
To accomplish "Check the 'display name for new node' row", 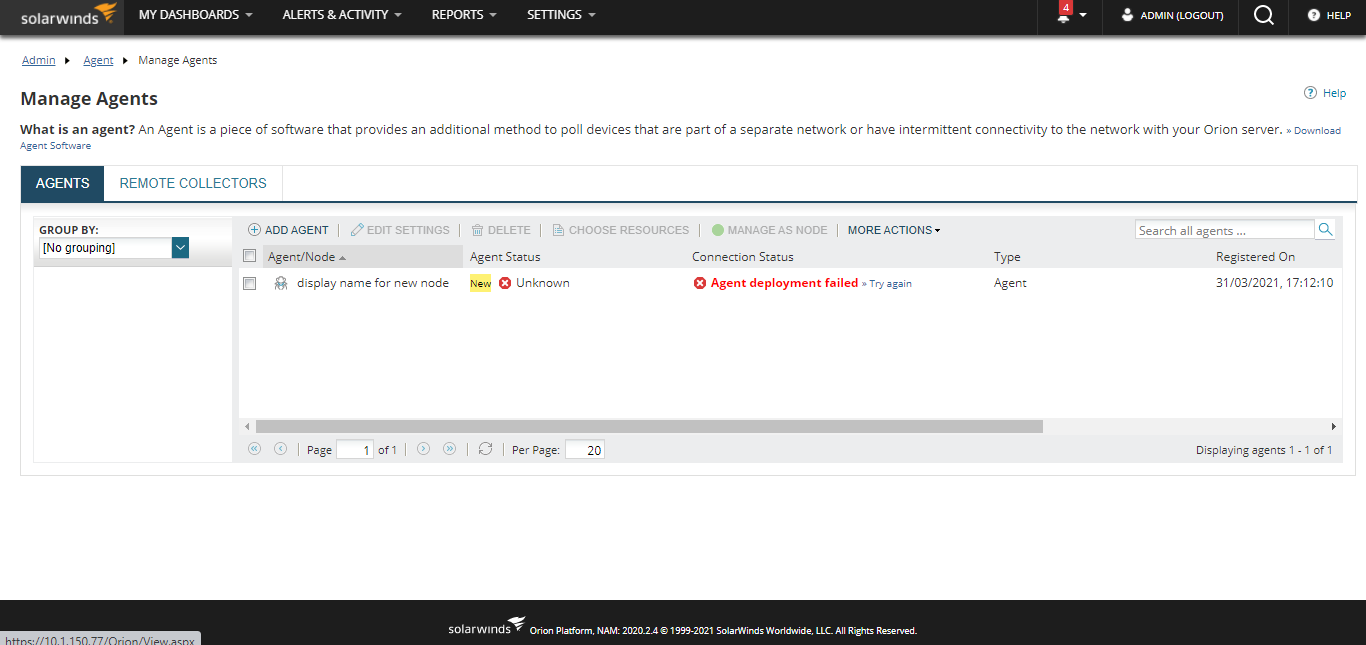I will point(250,284).
